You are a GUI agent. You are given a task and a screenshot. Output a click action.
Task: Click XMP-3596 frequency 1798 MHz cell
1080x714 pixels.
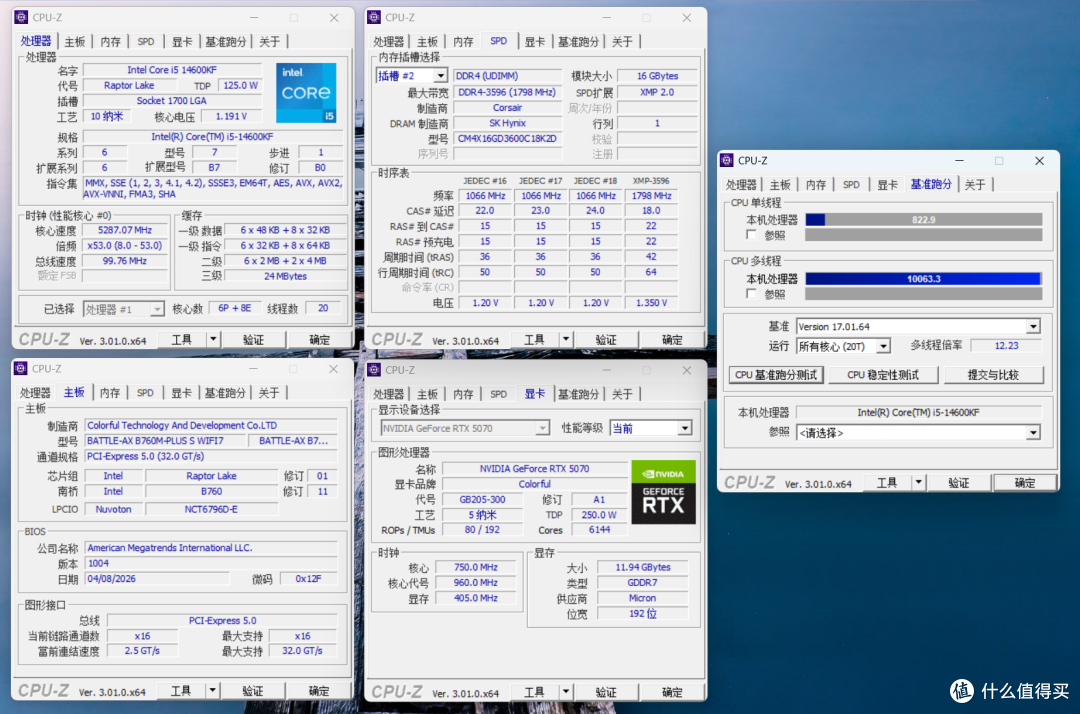[652, 196]
